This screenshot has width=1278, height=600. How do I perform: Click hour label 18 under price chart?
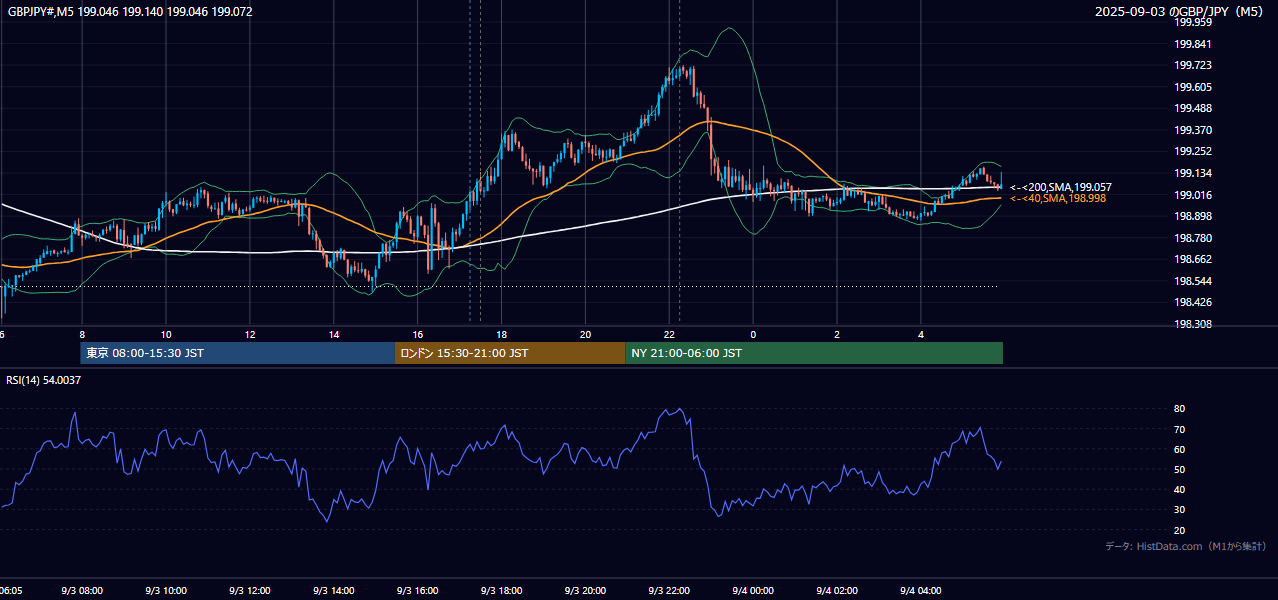502,334
